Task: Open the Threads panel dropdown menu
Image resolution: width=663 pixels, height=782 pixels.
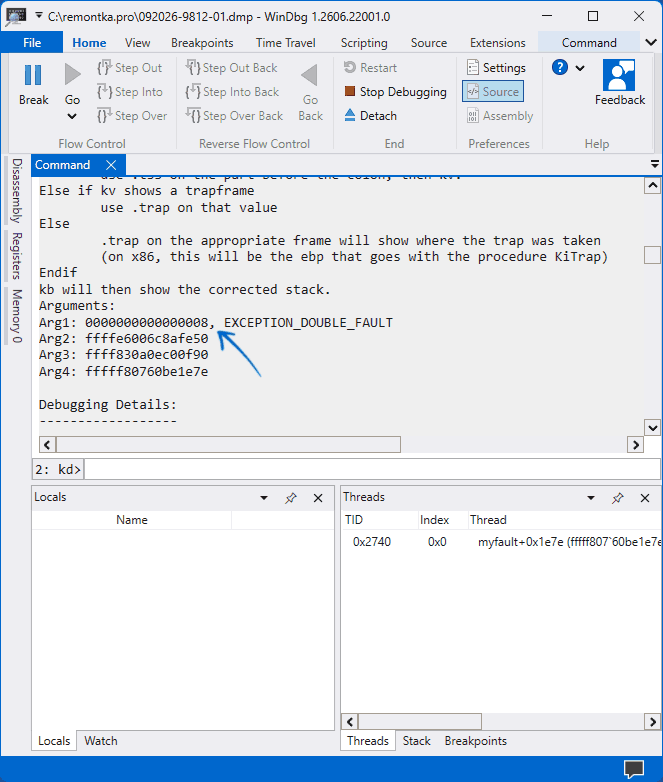Action: pos(591,498)
